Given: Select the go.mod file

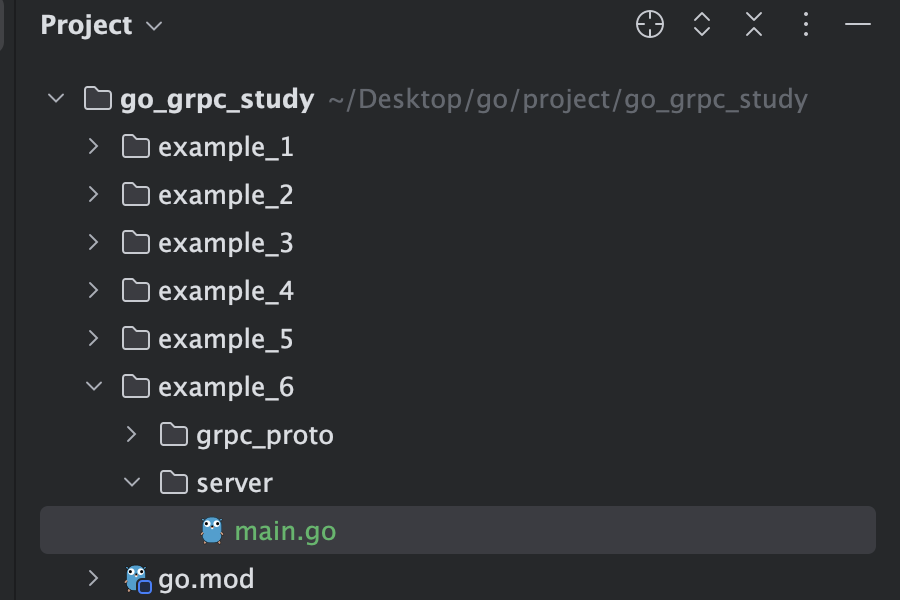Looking at the screenshot, I should (206, 578).
